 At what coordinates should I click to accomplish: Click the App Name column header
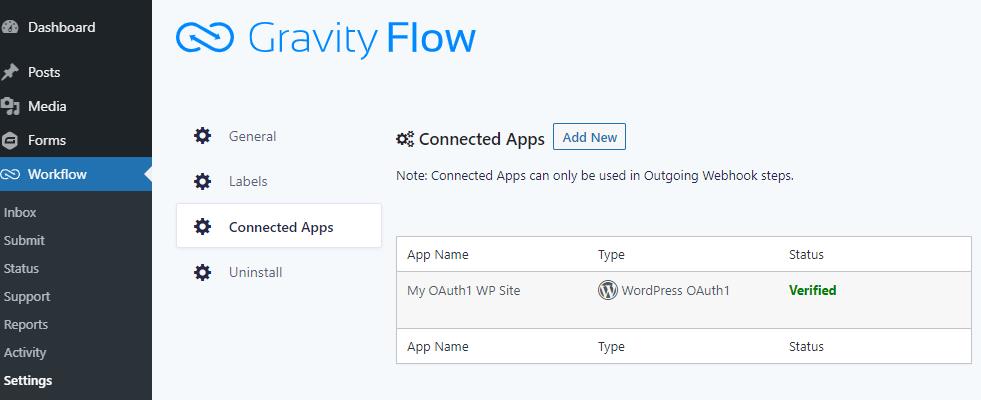pyautogui.click(x=437, y=255)
